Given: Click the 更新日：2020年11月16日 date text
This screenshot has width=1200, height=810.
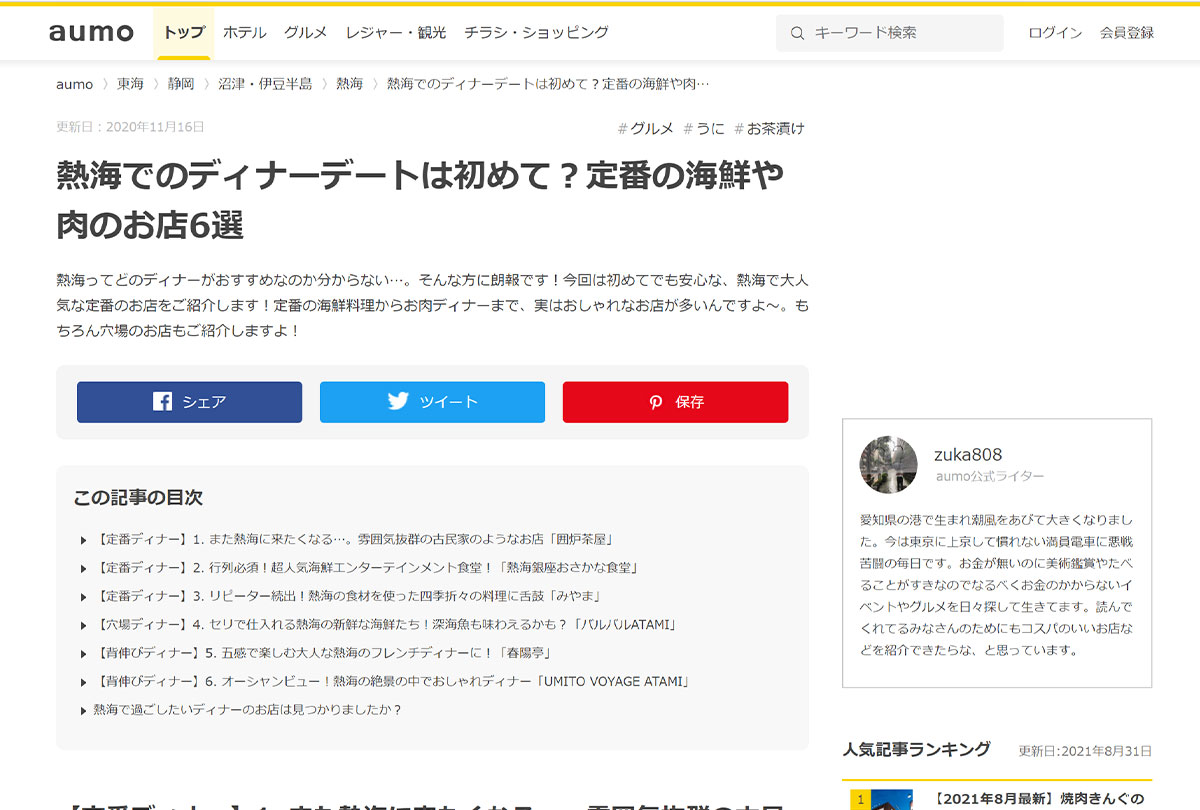Looking at the screenshot, I should pos(130,127).
